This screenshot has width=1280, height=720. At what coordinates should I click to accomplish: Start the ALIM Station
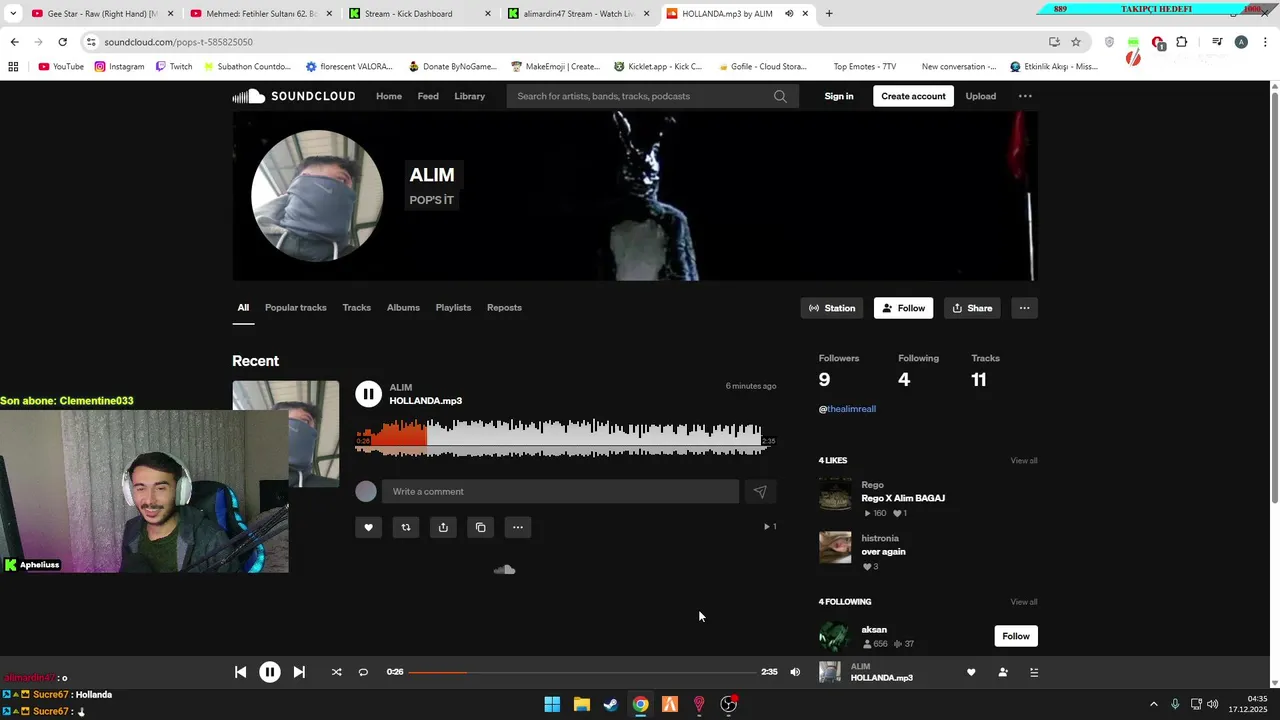coord(832,308)
